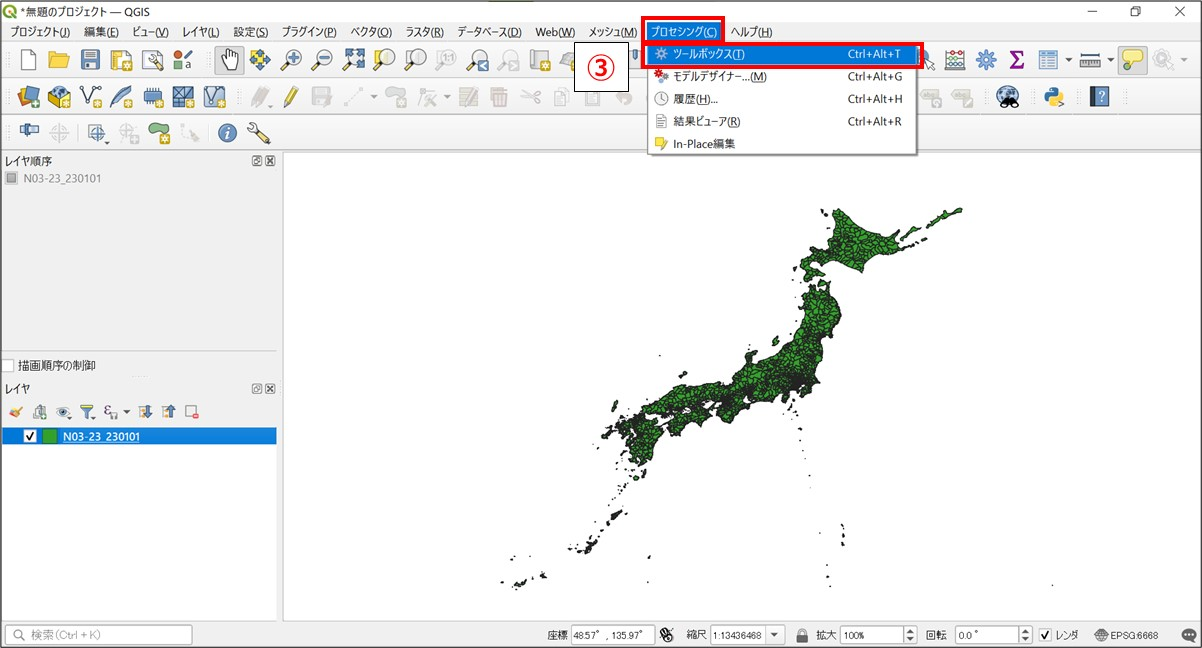The image size is (1202, 648).
Task: Open the 編集(E) menu
Action: [x=101, y=32]
